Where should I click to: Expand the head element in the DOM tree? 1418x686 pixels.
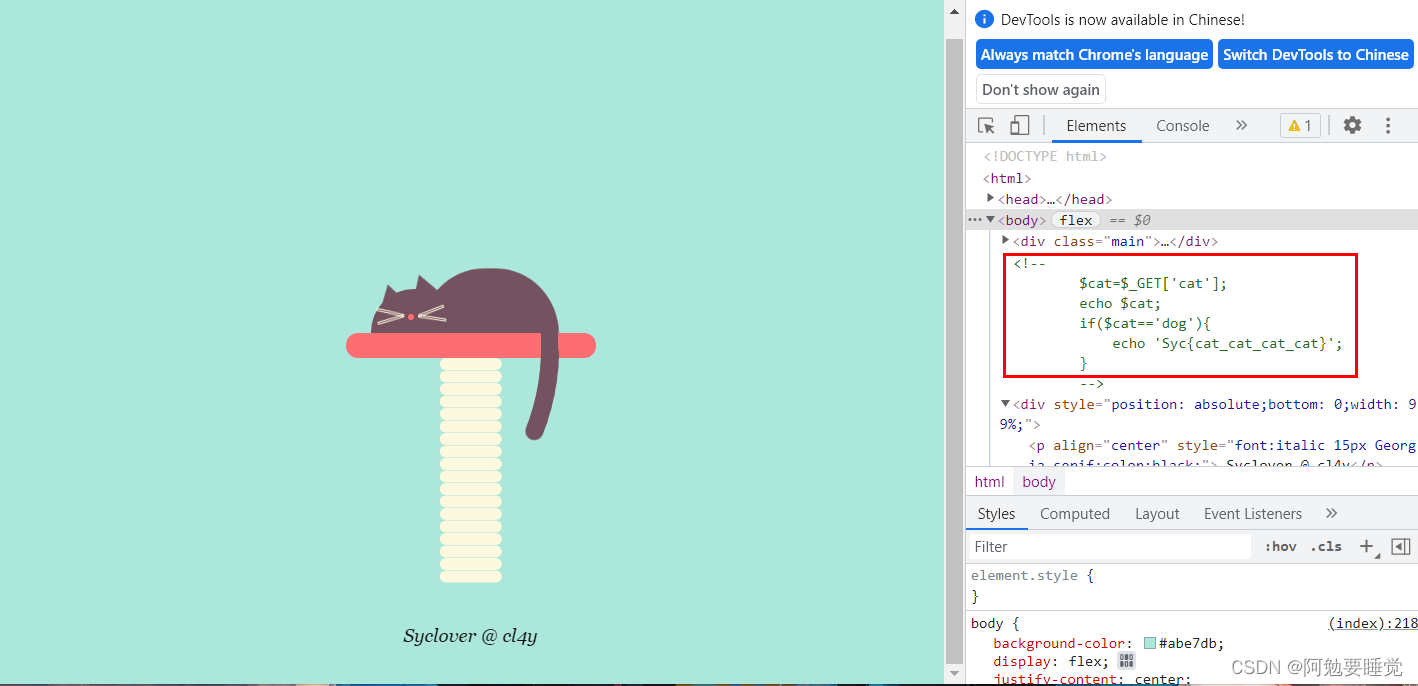point(991,198)
